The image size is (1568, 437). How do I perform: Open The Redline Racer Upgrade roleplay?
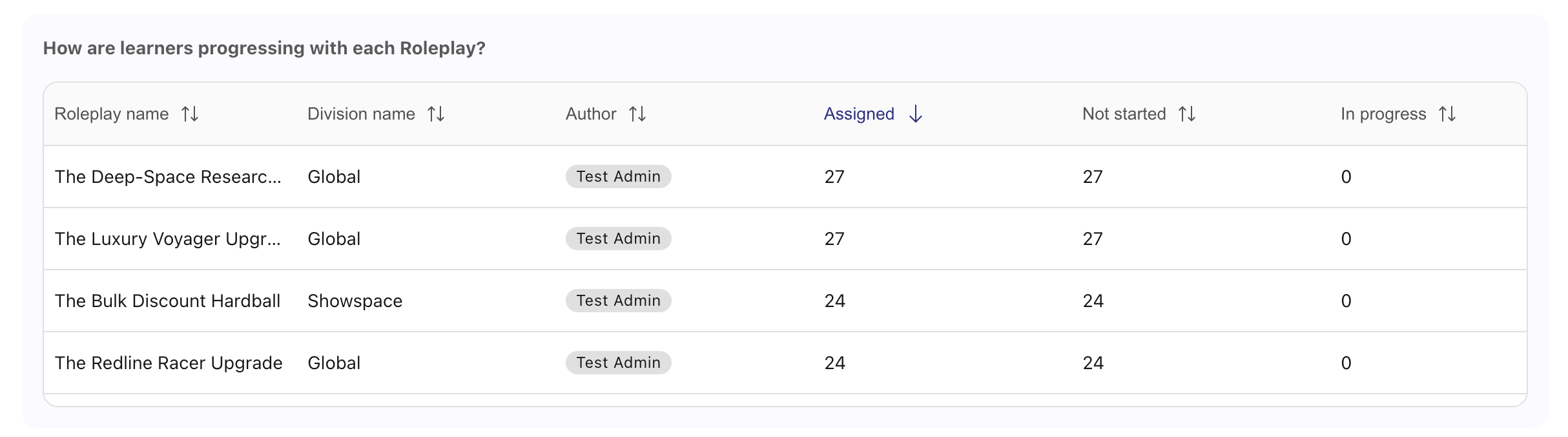point(785,363)
